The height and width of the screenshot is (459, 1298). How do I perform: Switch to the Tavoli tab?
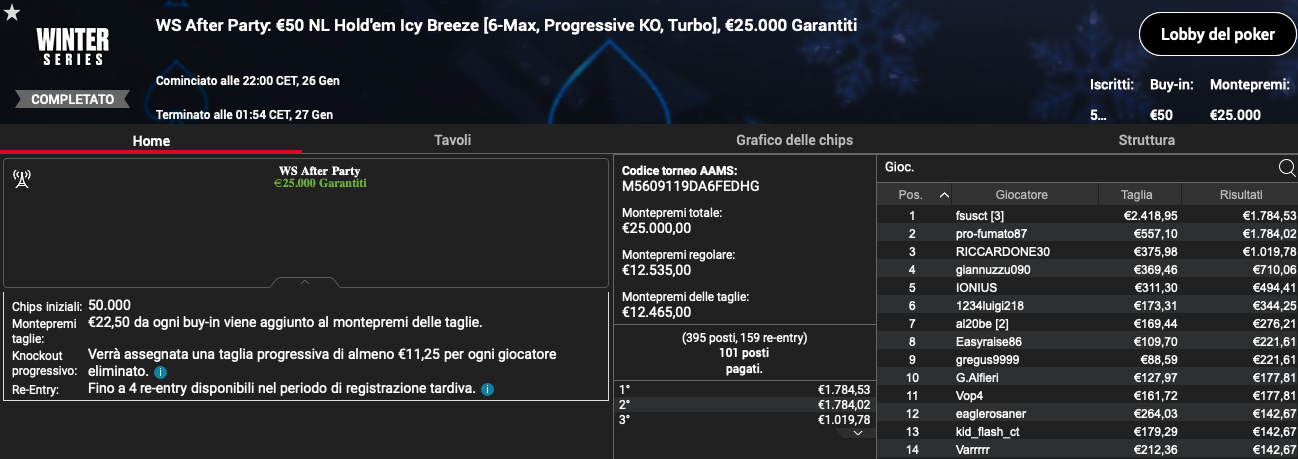pos(452,140)
